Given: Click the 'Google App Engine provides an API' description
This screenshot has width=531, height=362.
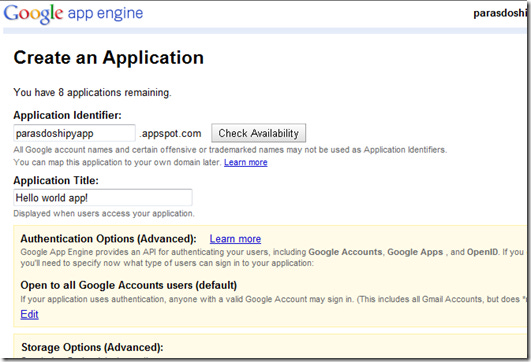Looking at the screenshot, I should click(x=272, y=257).
